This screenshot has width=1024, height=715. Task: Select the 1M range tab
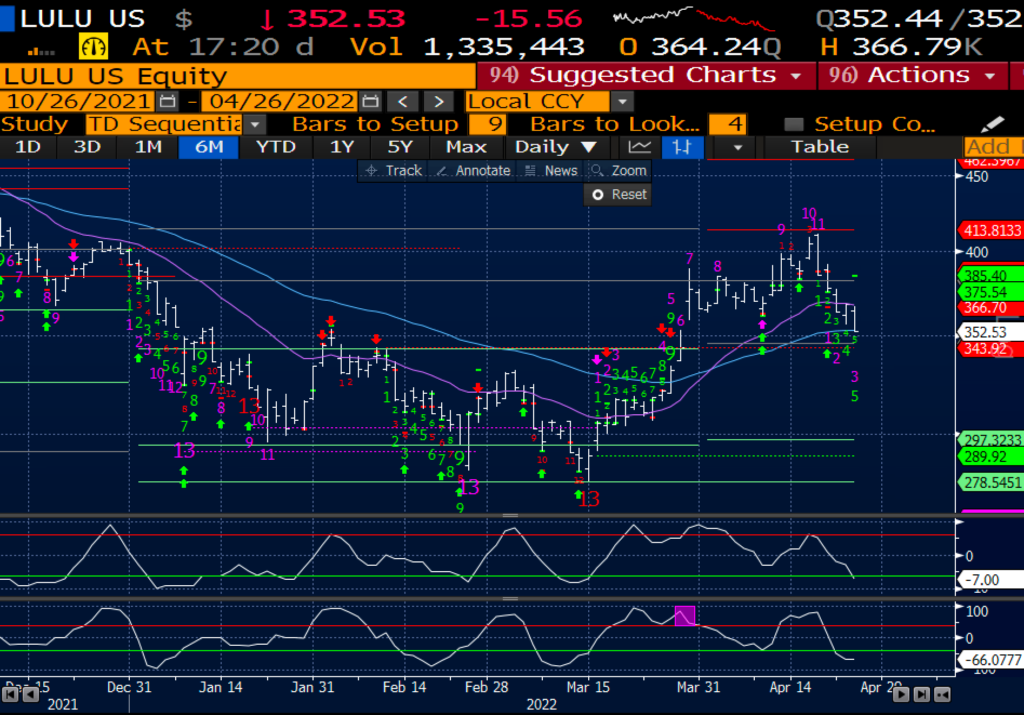(148, 147)
